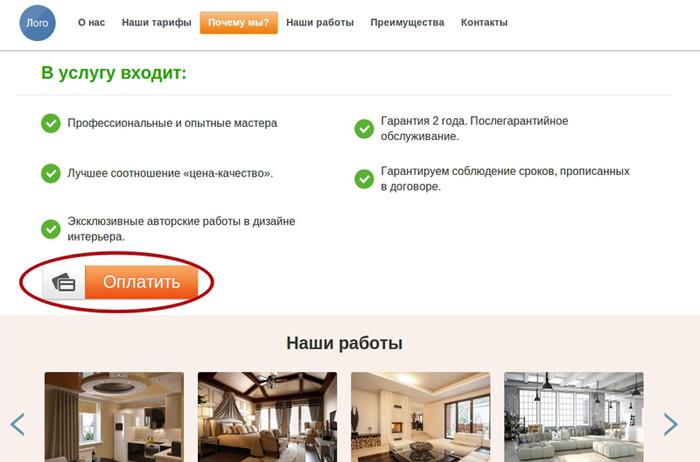The width and height of the screenshot is (700, 462).
Task: Click green checkmark beside Гарантия 2 года
Action: 364,129
